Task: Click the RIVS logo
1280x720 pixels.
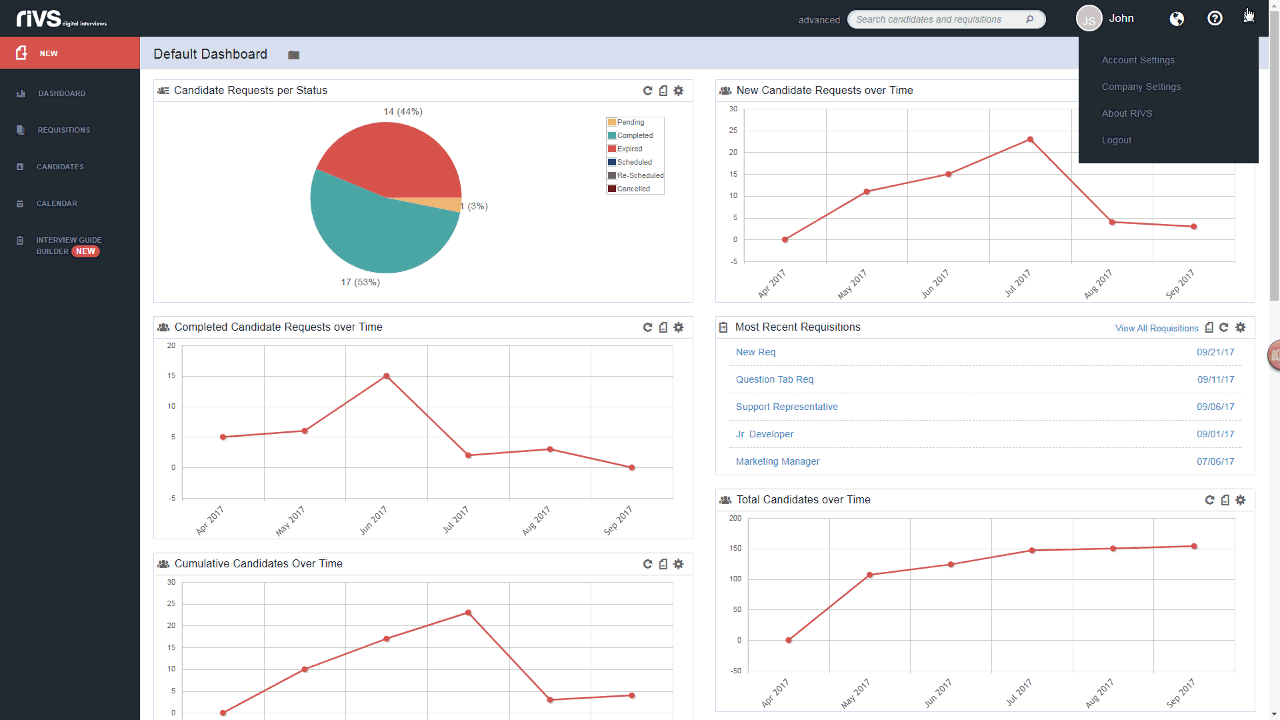Action: (61, 19)
